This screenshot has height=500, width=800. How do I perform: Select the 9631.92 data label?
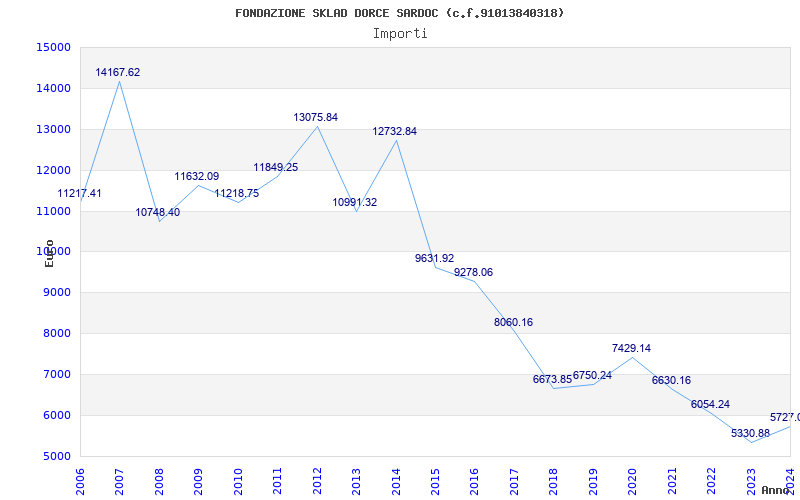click(x=435, y=258)
